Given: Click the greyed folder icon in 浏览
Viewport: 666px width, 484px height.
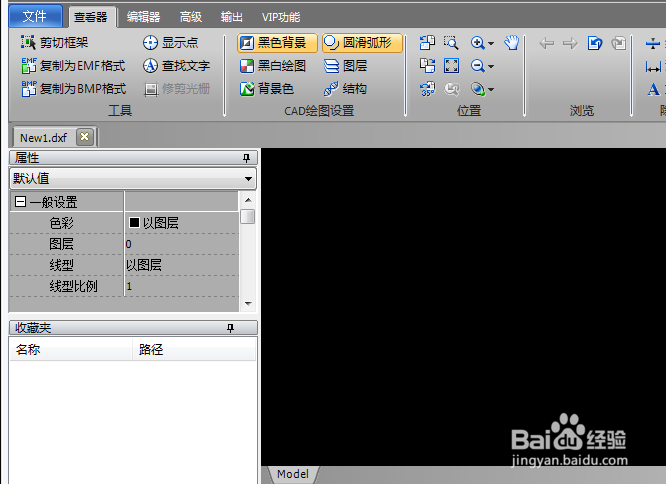Looking at the screenshot, I should coord(618,43).
